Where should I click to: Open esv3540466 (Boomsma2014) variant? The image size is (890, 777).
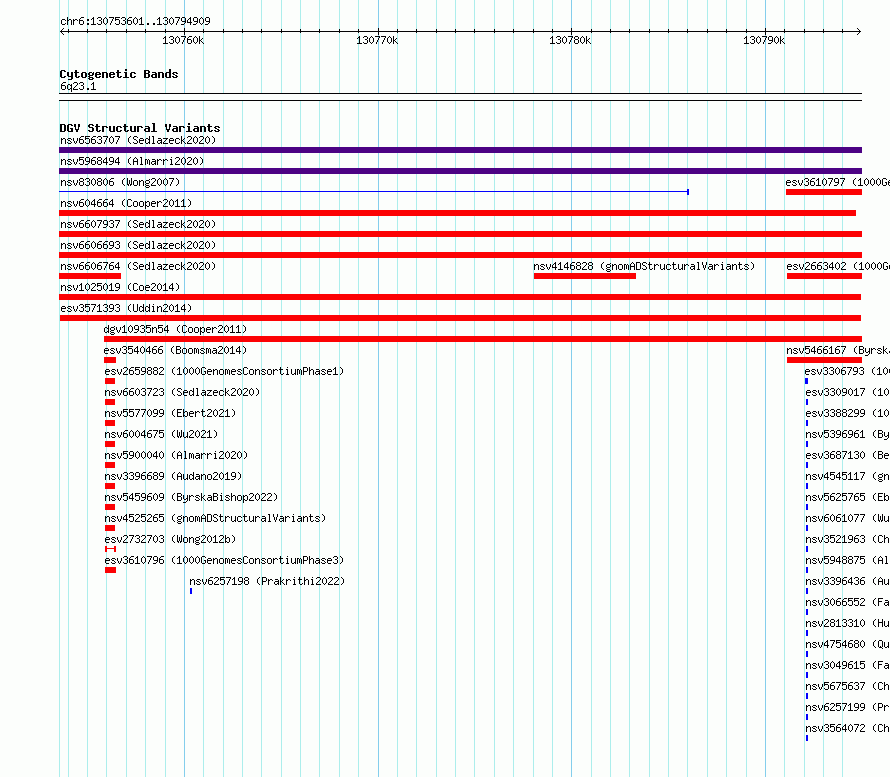click(x=175, y=350)
